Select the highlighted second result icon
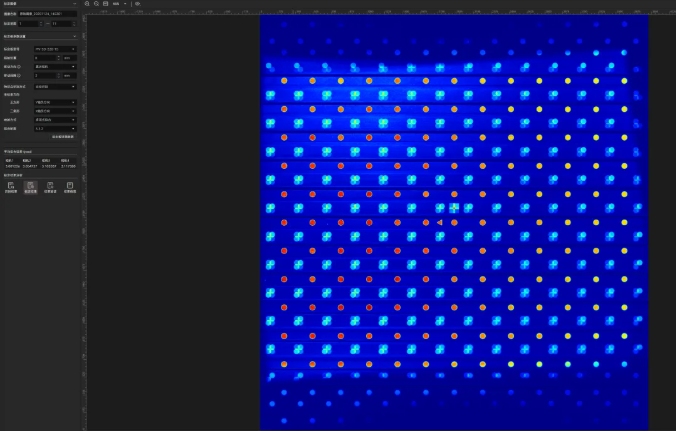The height and width of the screenshot is (431, 676). coord(30,186)
